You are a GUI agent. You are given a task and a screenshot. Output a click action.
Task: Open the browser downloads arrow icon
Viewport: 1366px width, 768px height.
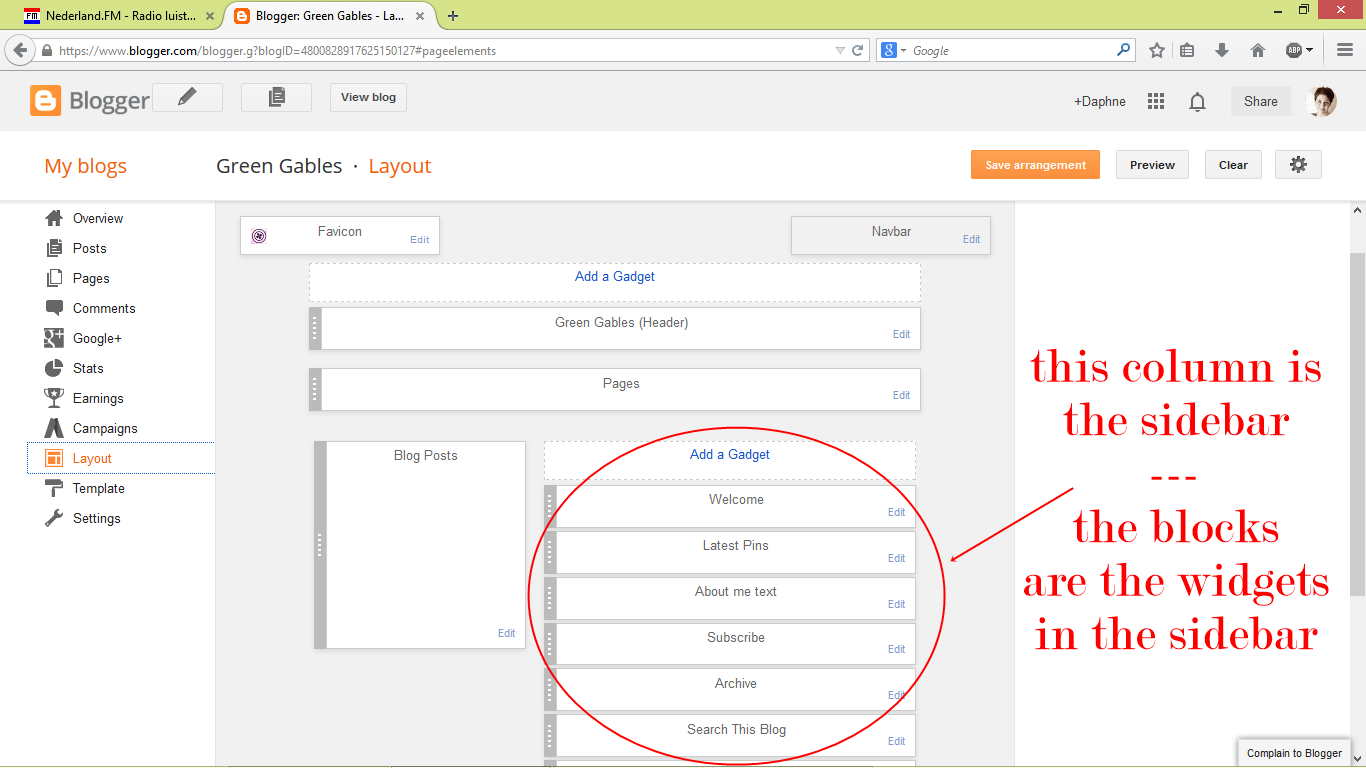point(1221,49)
